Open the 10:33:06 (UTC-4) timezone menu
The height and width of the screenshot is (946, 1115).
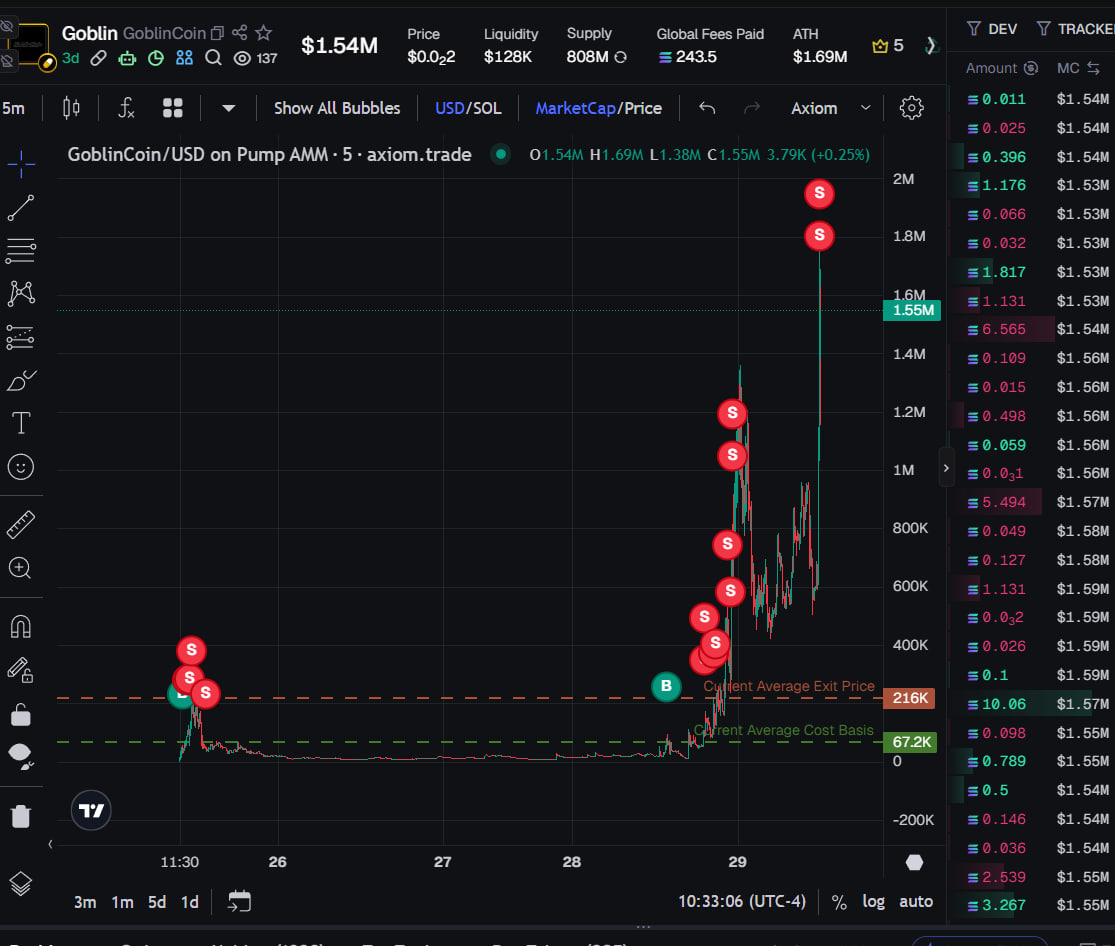(x=742, y=902)
